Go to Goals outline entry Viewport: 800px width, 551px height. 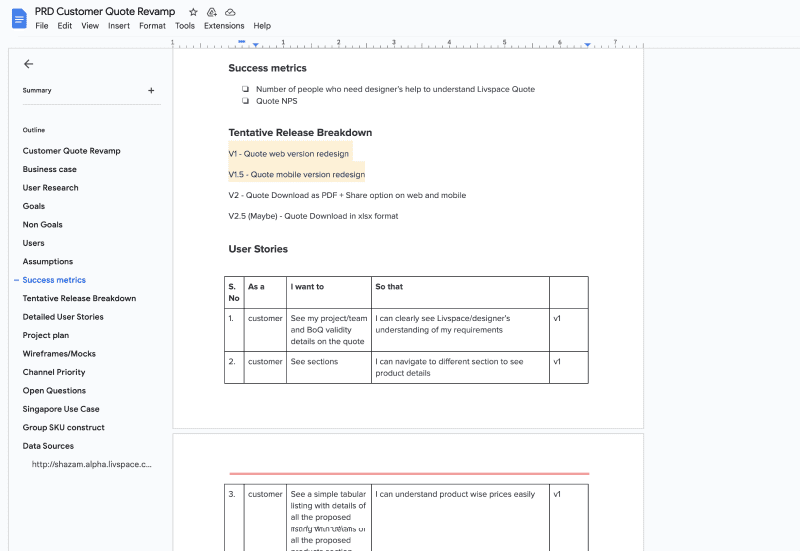(34, 206)
